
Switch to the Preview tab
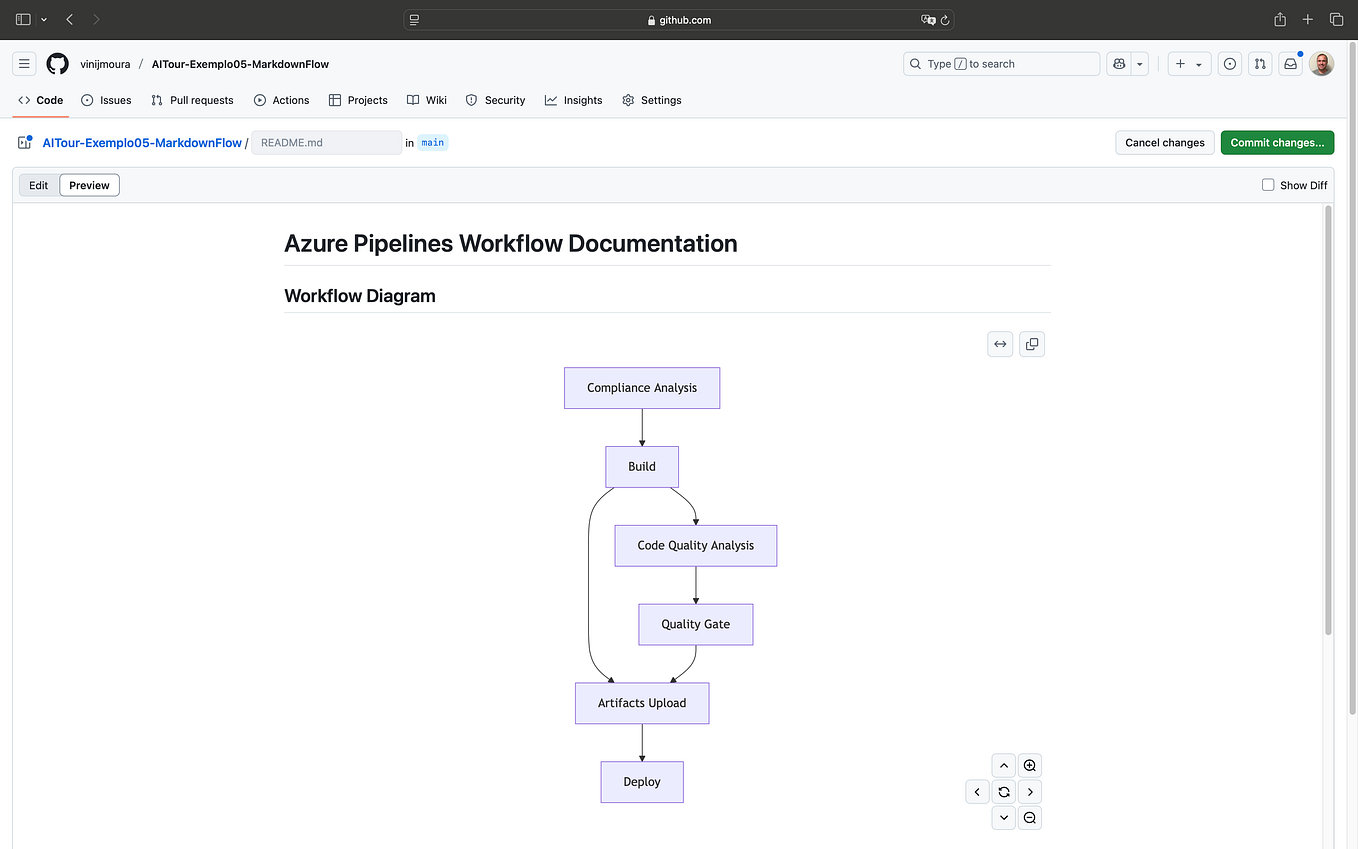click(x=89, y=184)
